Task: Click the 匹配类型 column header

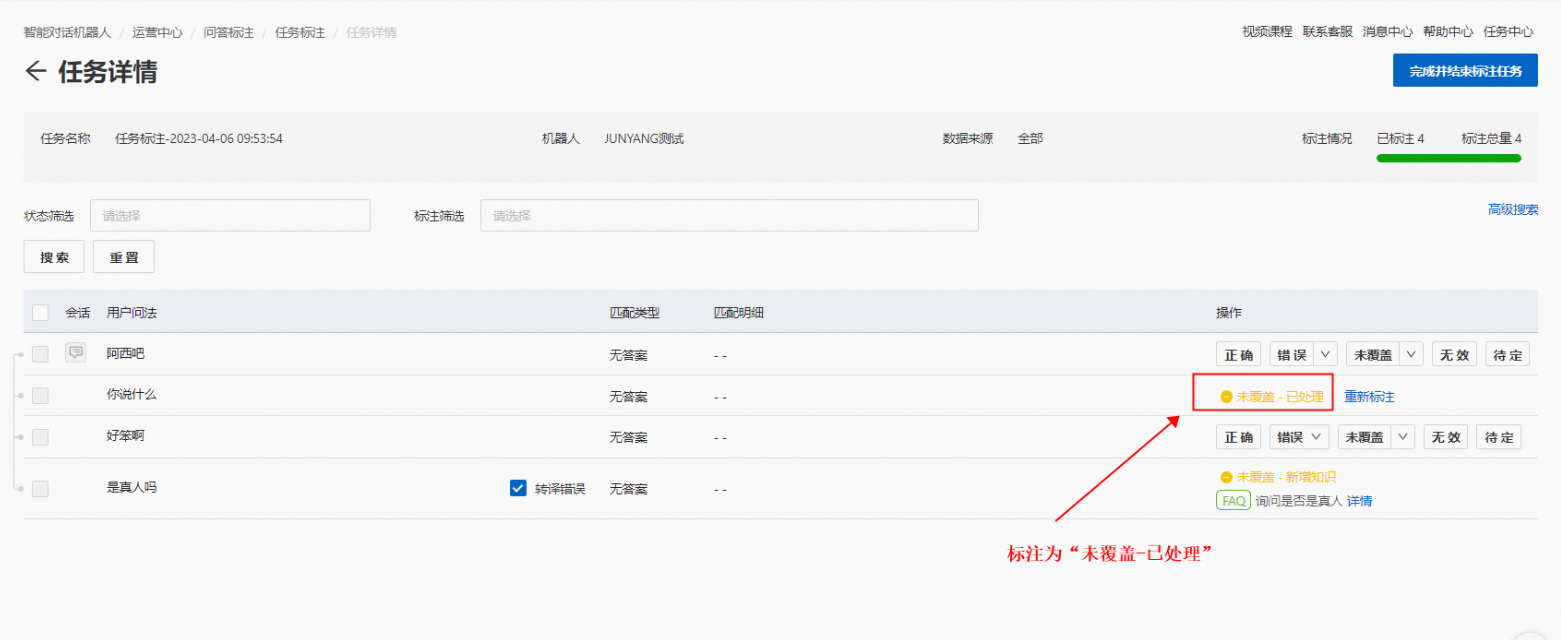Action: tap(634, 313)
